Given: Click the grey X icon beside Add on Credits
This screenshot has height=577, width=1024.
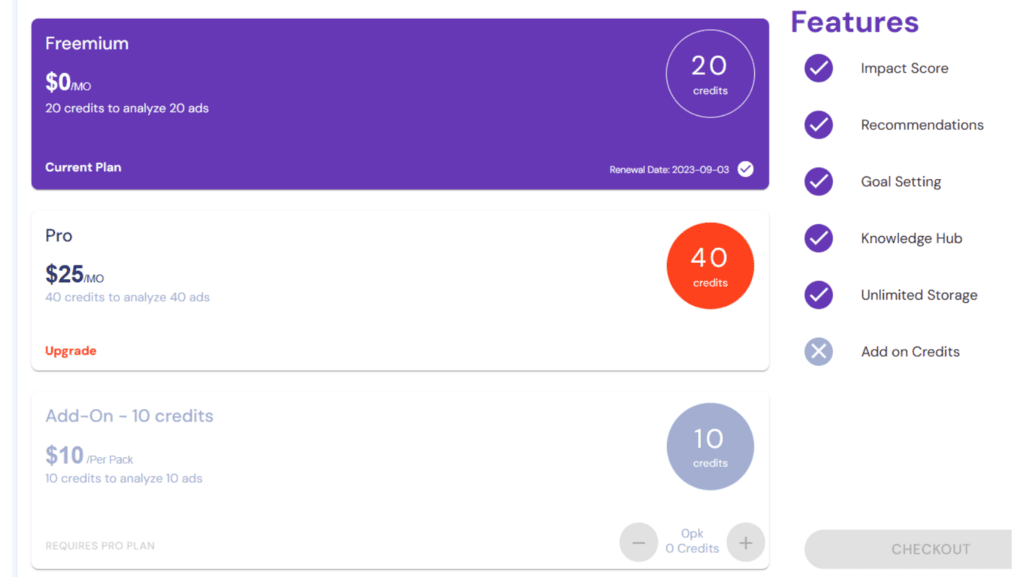Looking at the screenshot, I should (x=818, y=352).
